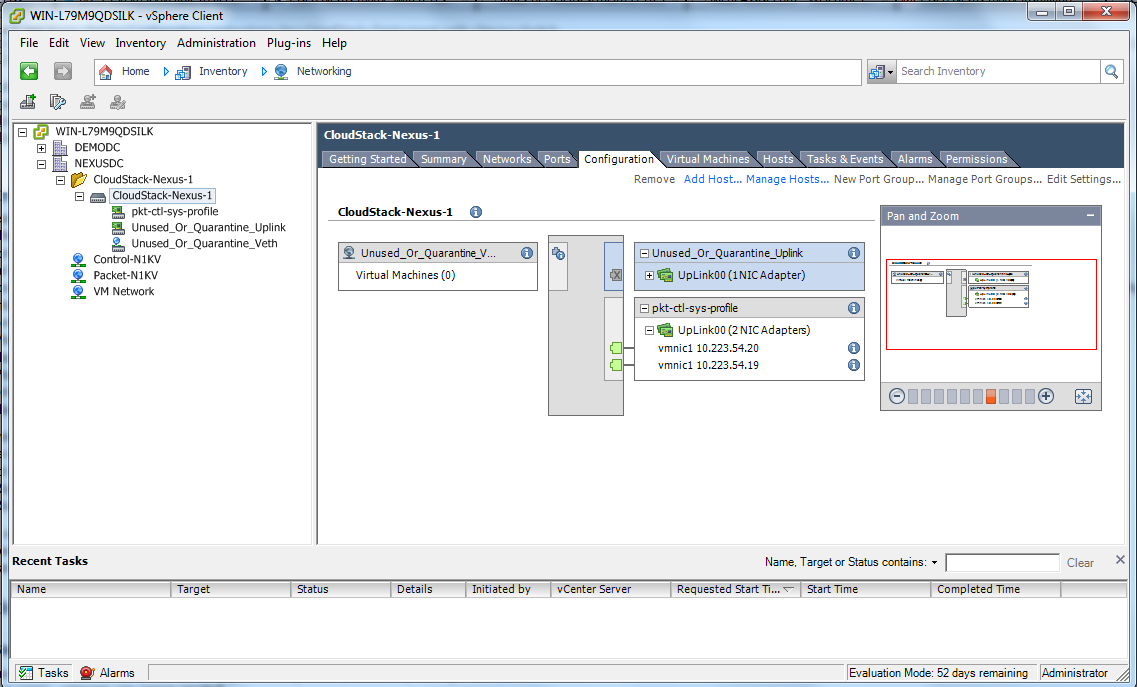Image resolution: width=1137 pixels, height=687 pixels.
Task: Click the info icon on pkt-ctl-sys-profile
Action: pyautogui.click(x=853, y=307)
